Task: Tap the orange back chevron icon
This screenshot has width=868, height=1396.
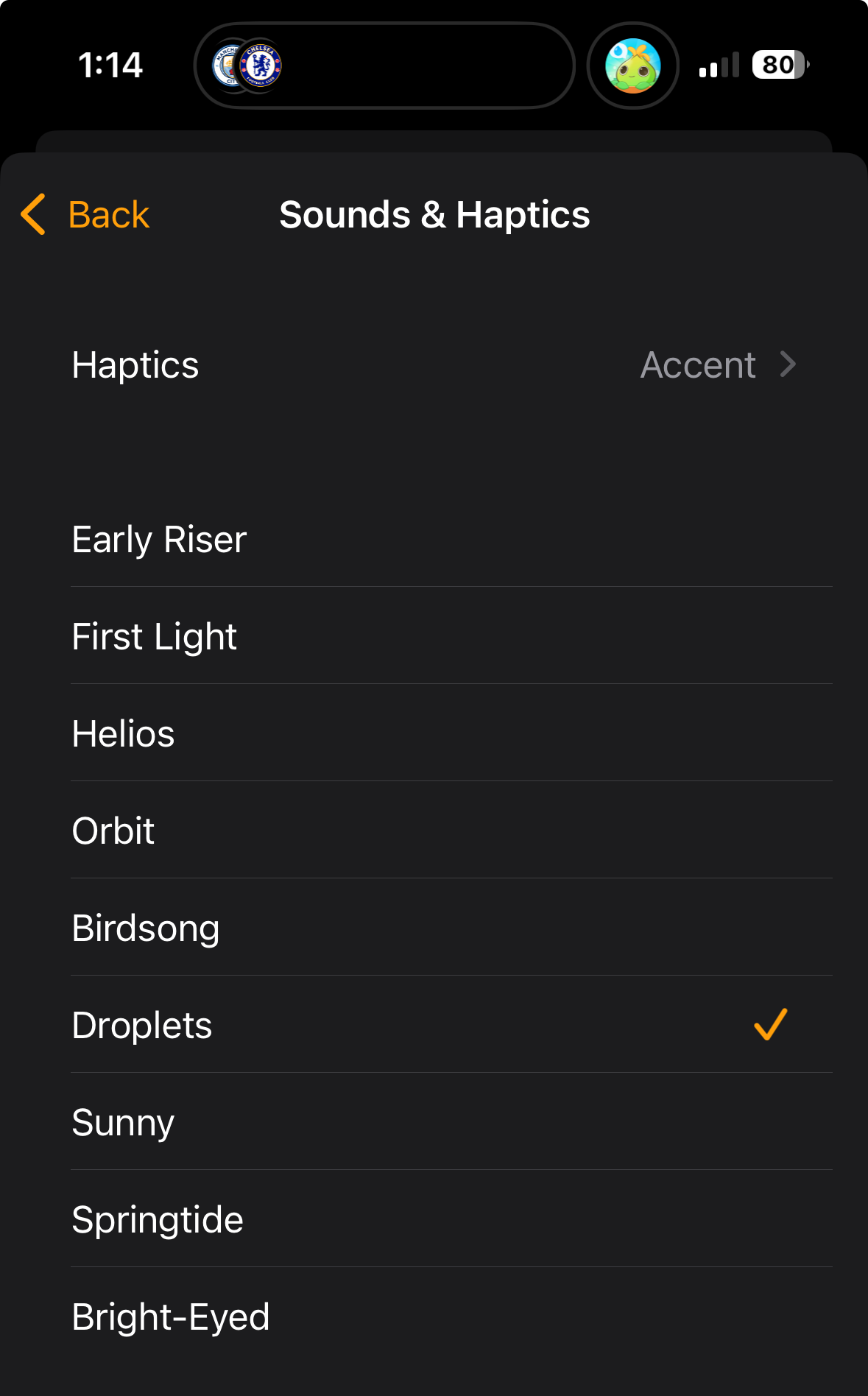Action: (34, 214)
